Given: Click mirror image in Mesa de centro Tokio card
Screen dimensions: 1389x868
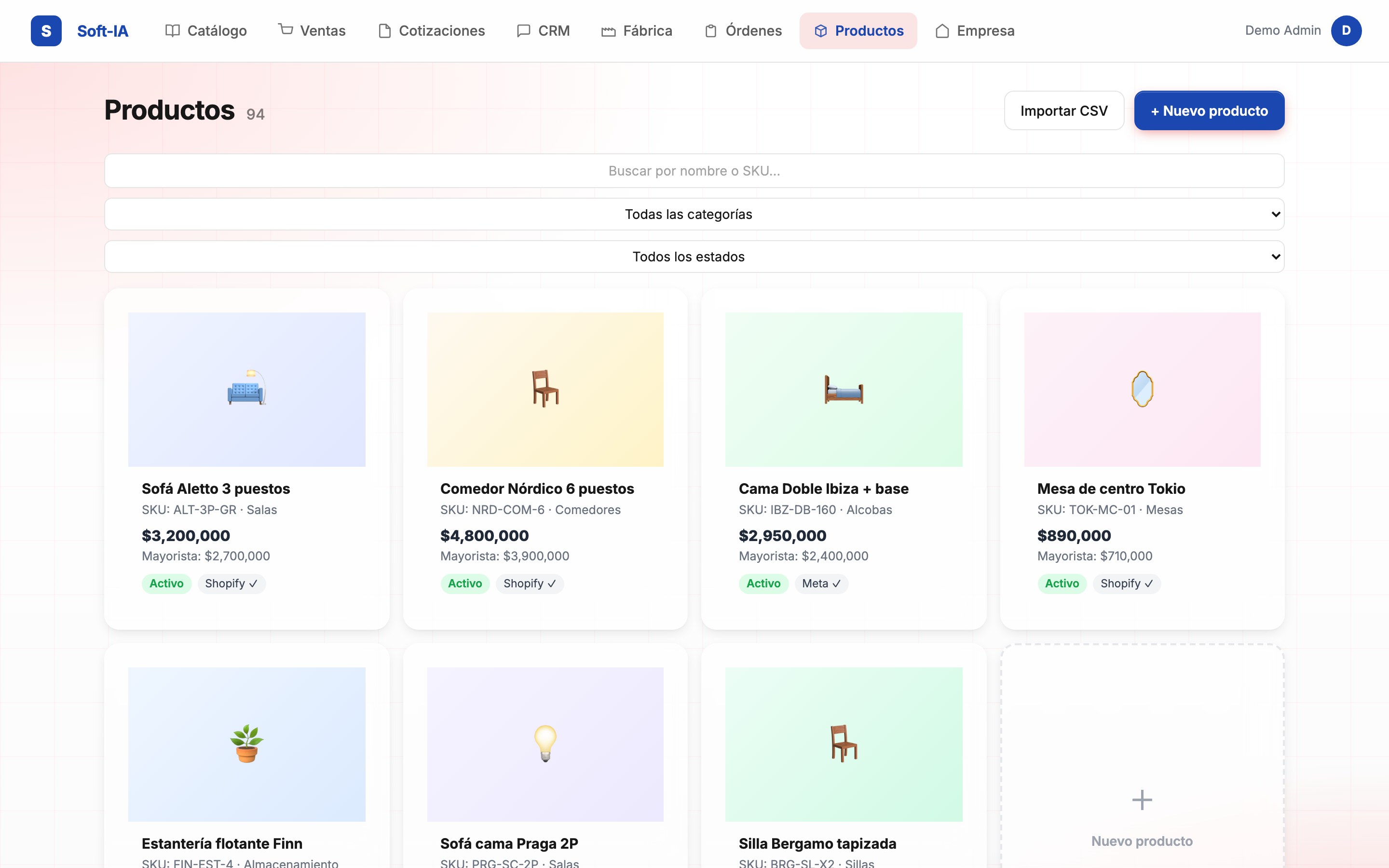Looking at the screenshot, I should pyautogui.click(x=1142, y=389).
